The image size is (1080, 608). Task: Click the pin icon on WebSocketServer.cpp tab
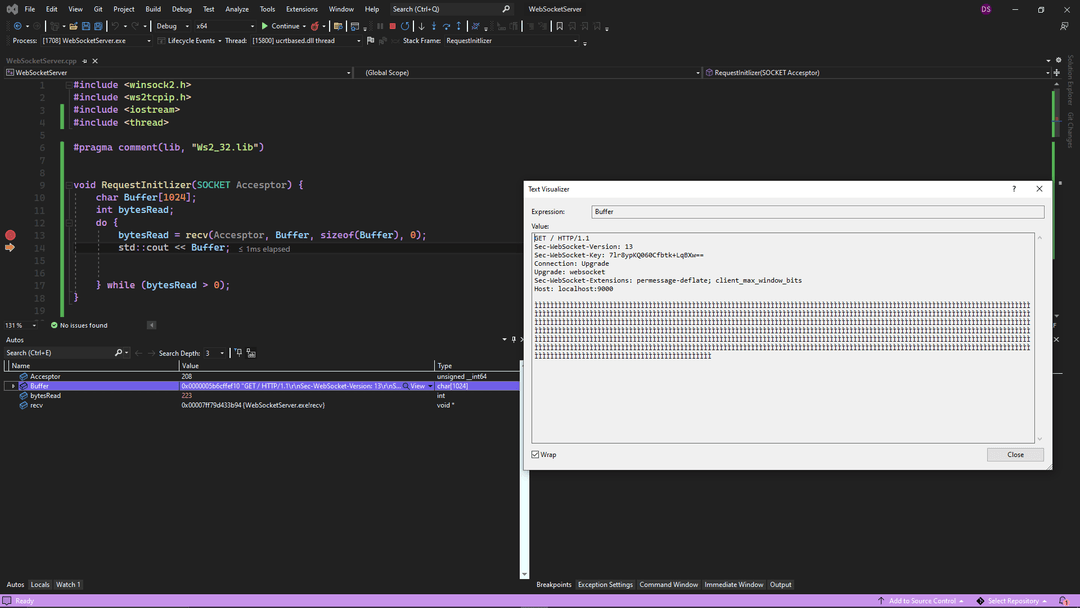click(85, 61)
